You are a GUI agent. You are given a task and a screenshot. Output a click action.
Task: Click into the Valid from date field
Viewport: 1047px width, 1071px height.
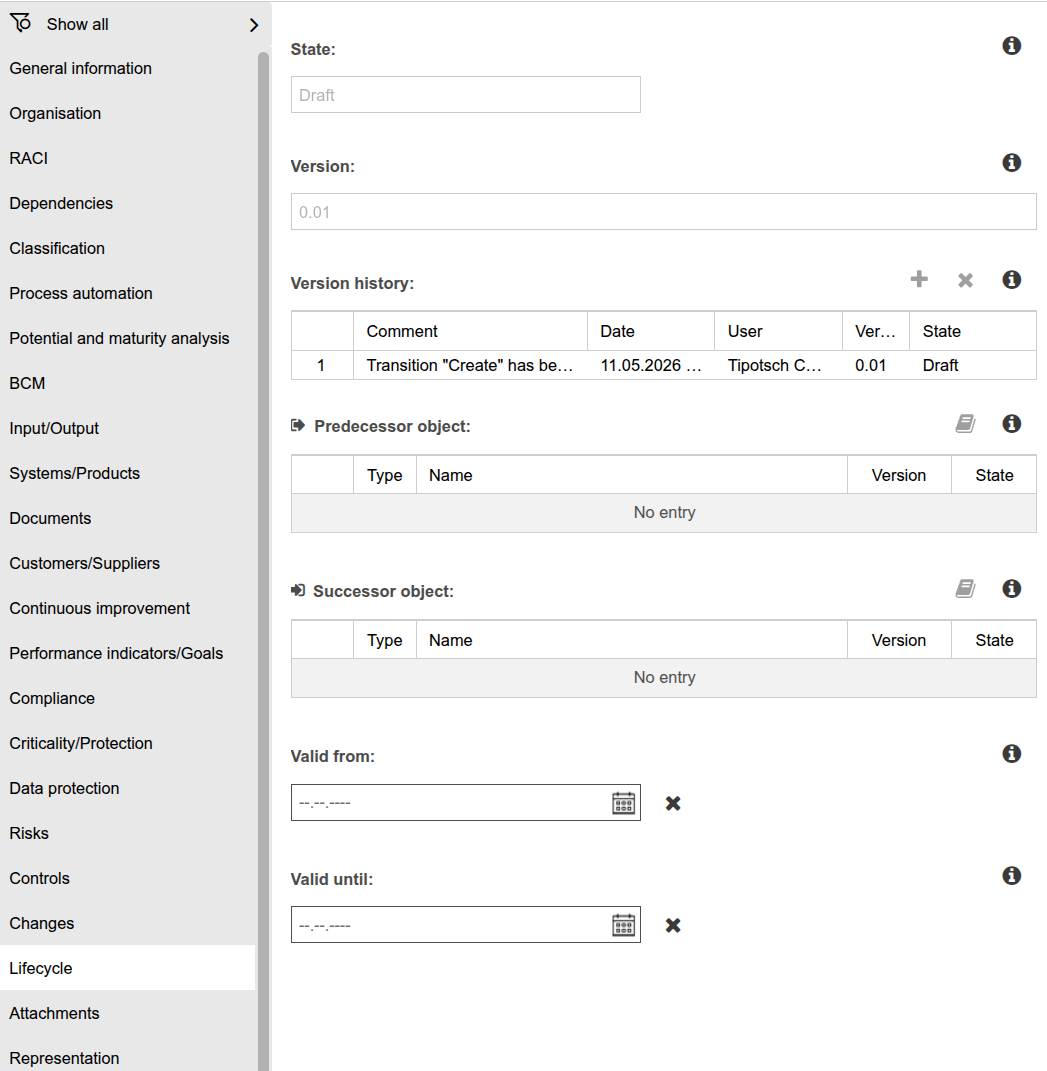point(451,803)
